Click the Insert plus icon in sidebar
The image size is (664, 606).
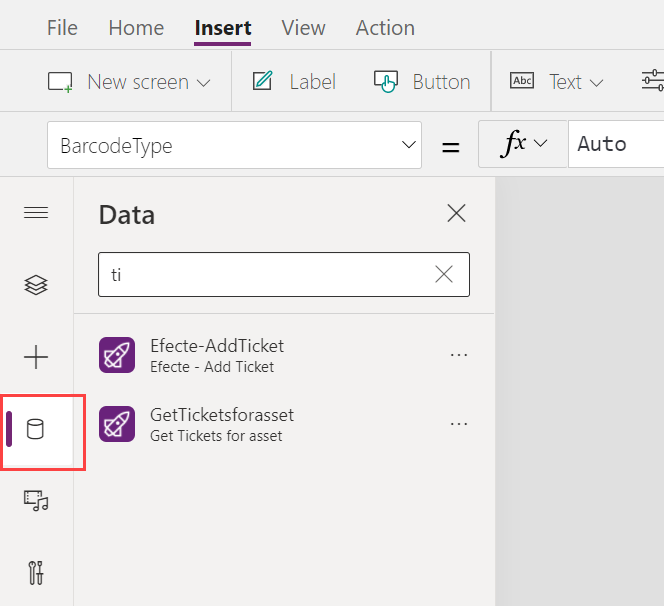[36, 357]
